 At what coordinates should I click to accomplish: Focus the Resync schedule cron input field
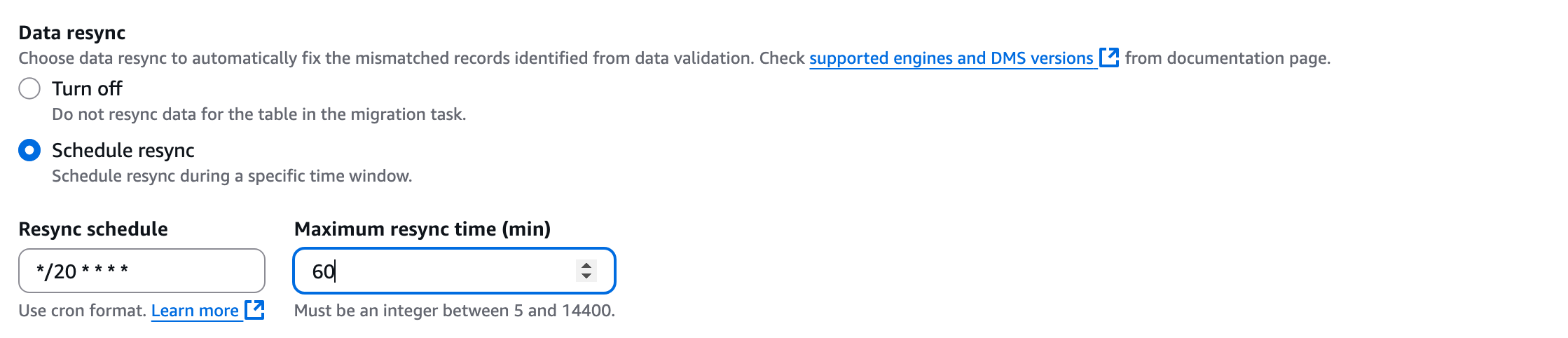pyautogui.click(x=142, y=271)
